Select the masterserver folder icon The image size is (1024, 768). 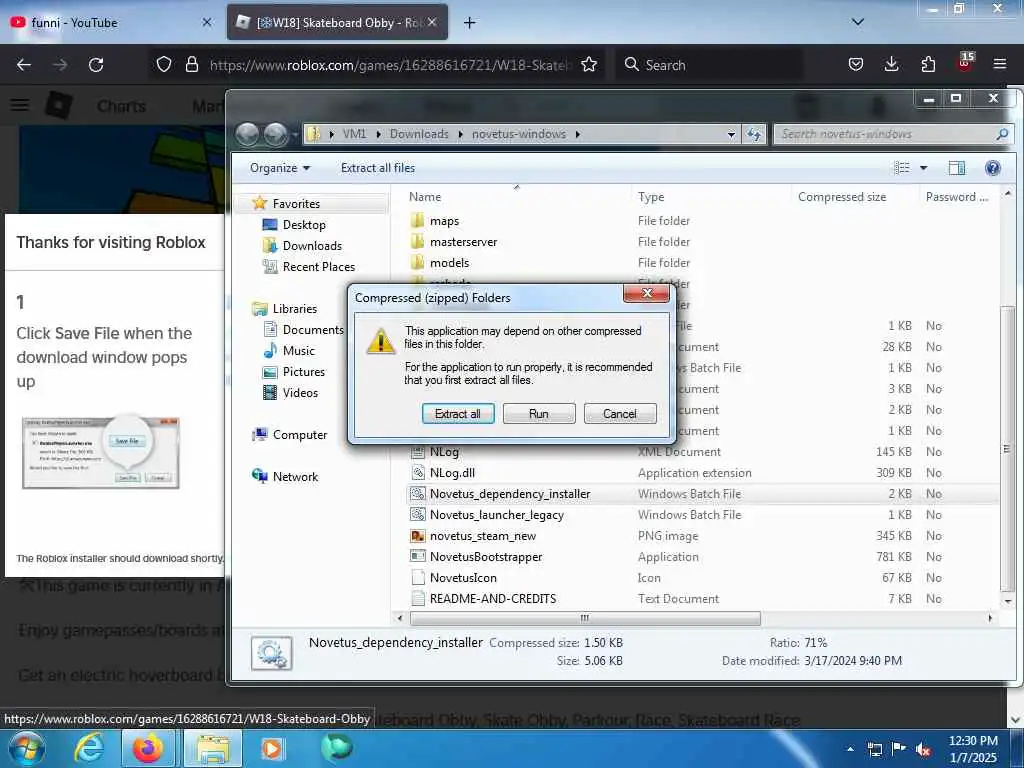tap(418, 242)
